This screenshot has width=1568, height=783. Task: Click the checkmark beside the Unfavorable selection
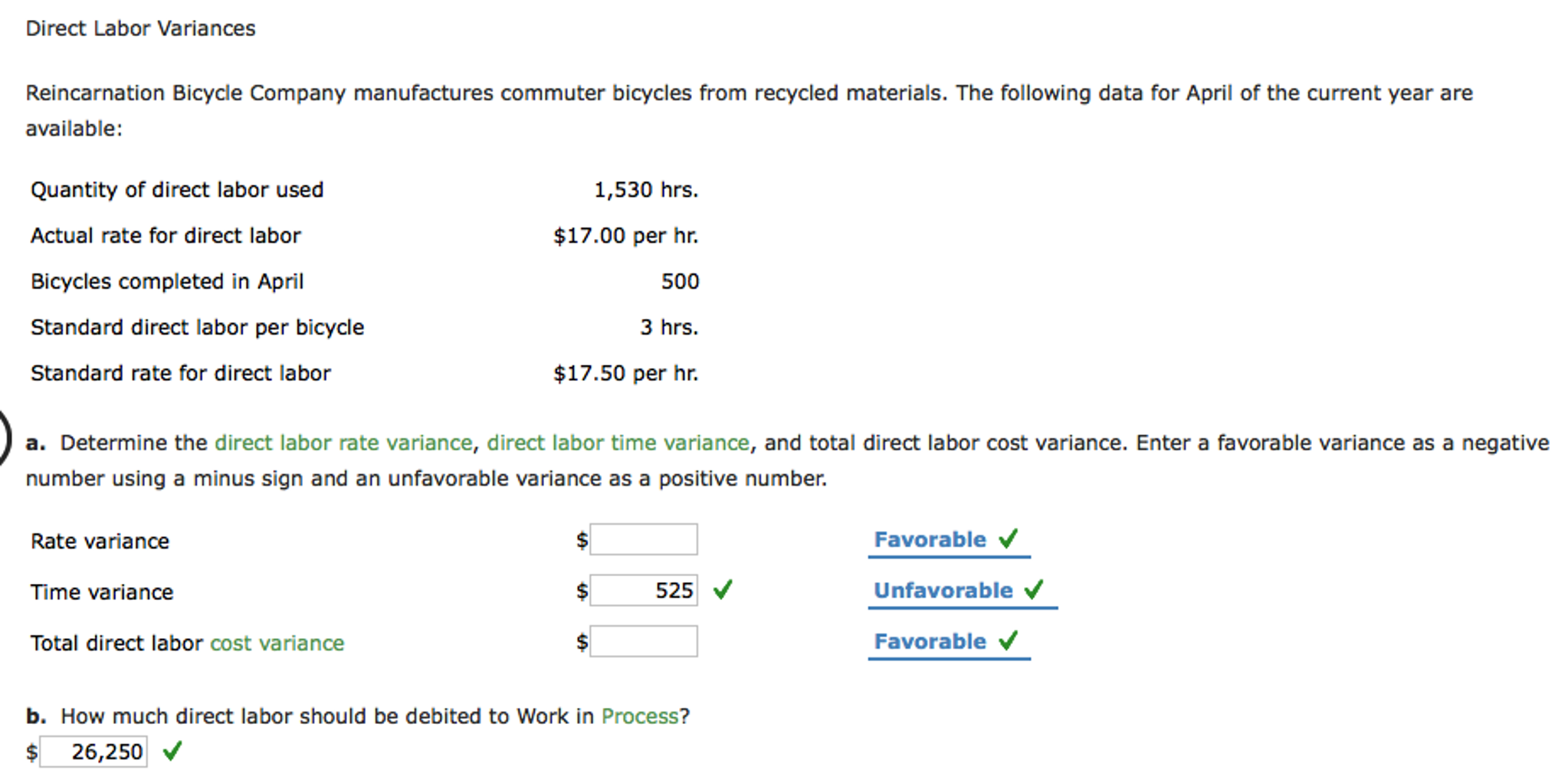click(x=1034, y=590)
